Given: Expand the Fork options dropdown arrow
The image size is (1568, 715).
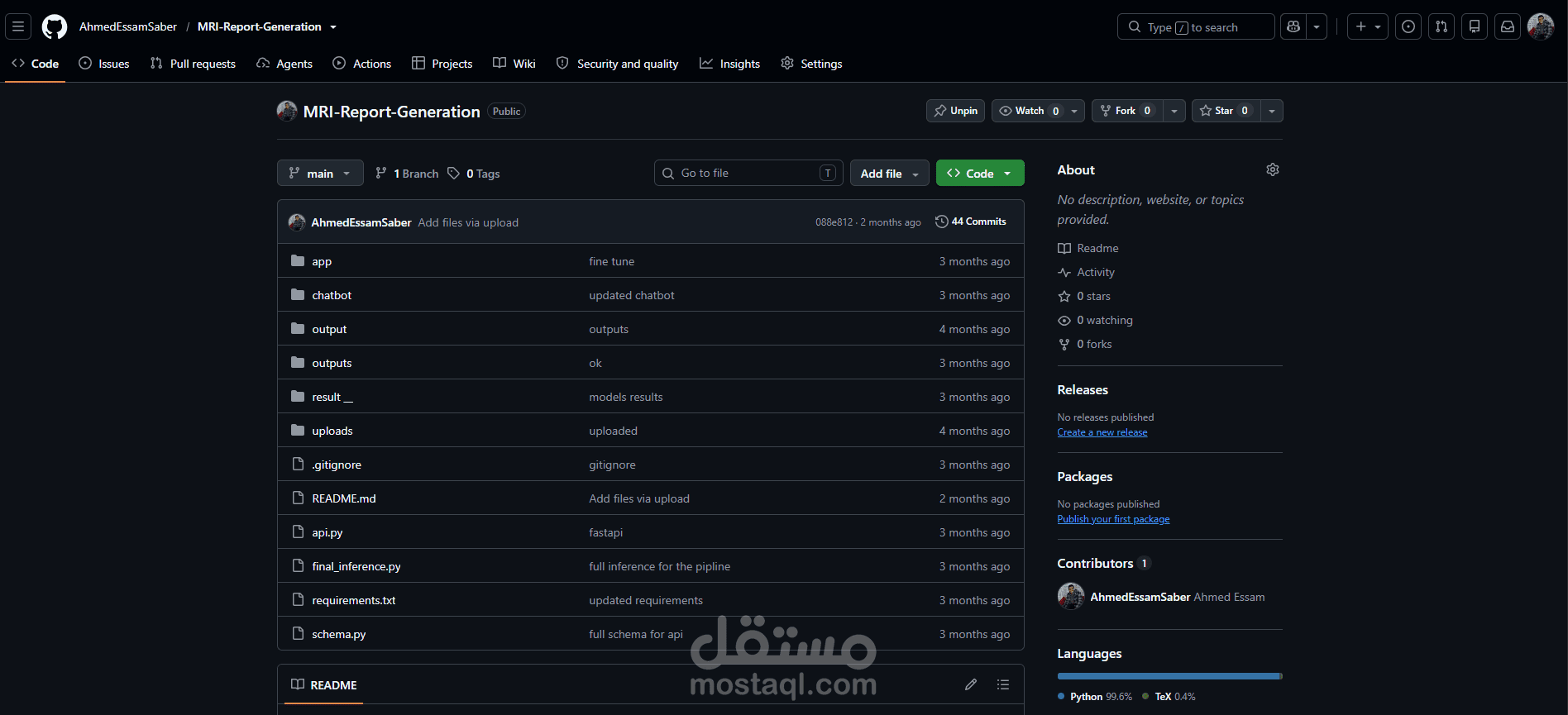Looking at the screenshot, I should [1174, 111].
